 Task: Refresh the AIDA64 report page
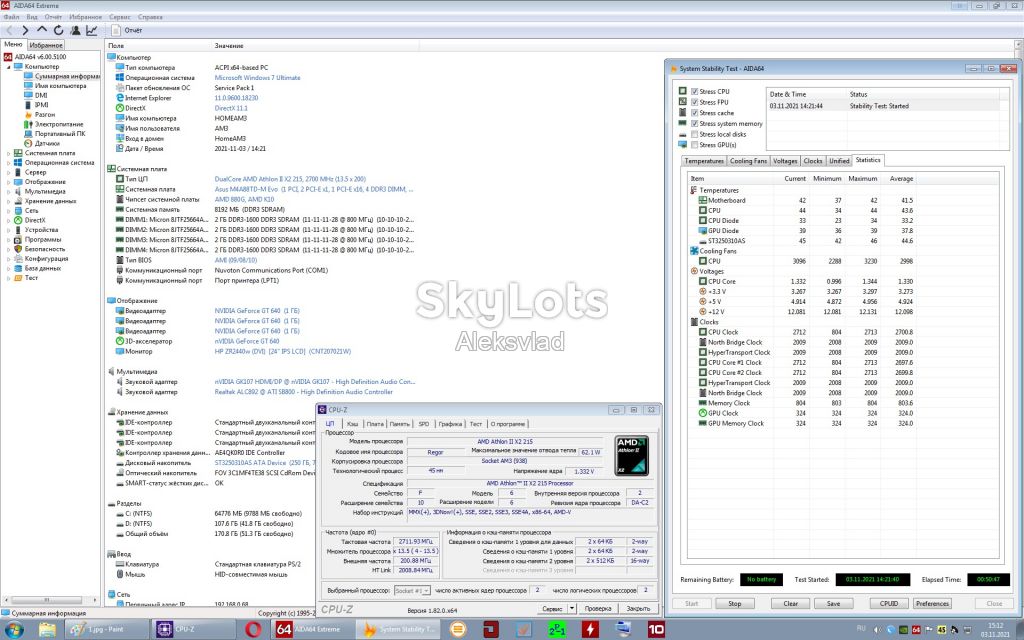click(x=58, y=30)
